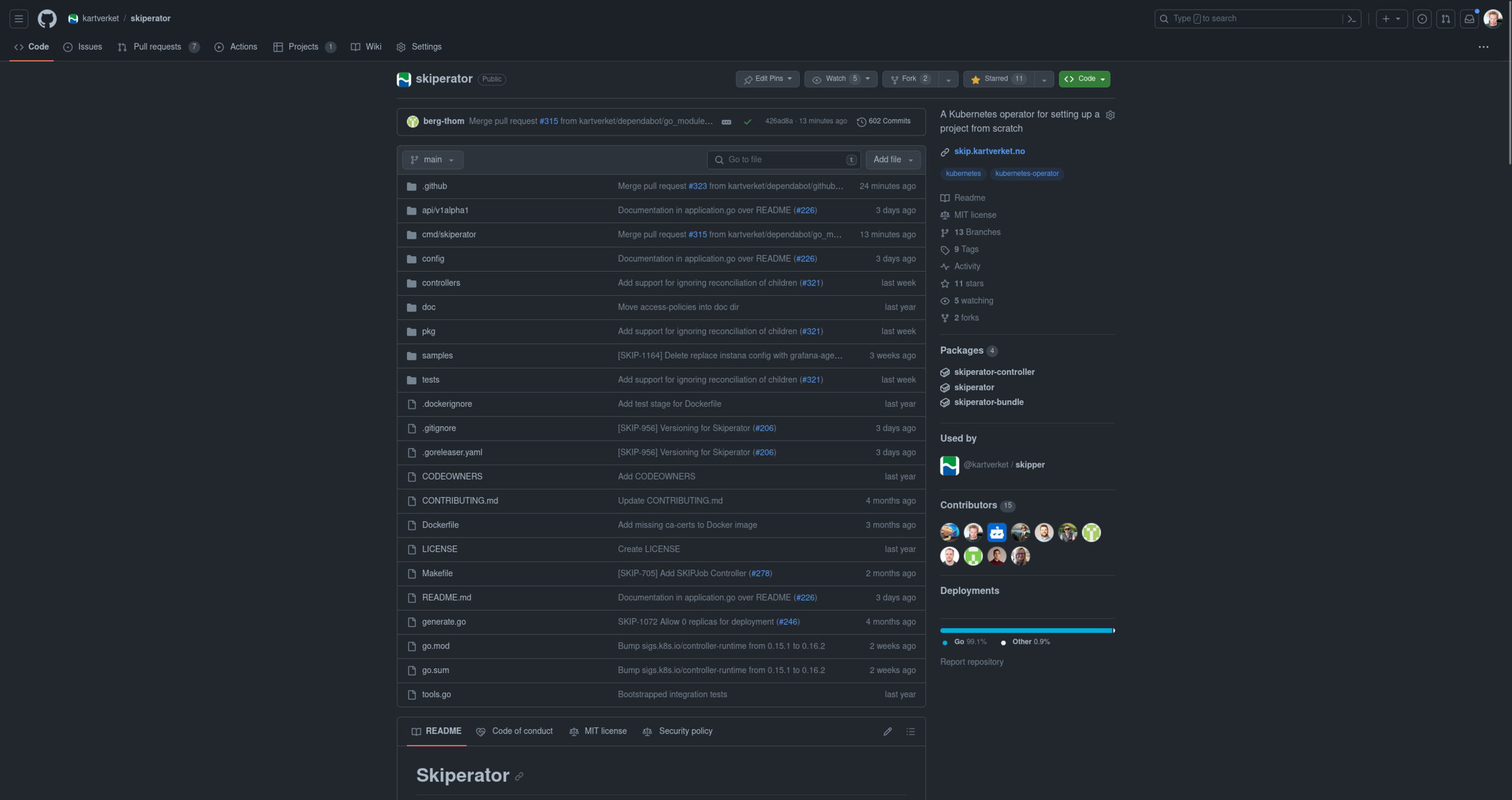Click the Go language bar segment
Screen dimensions: 1512x800
(1026, 630)
